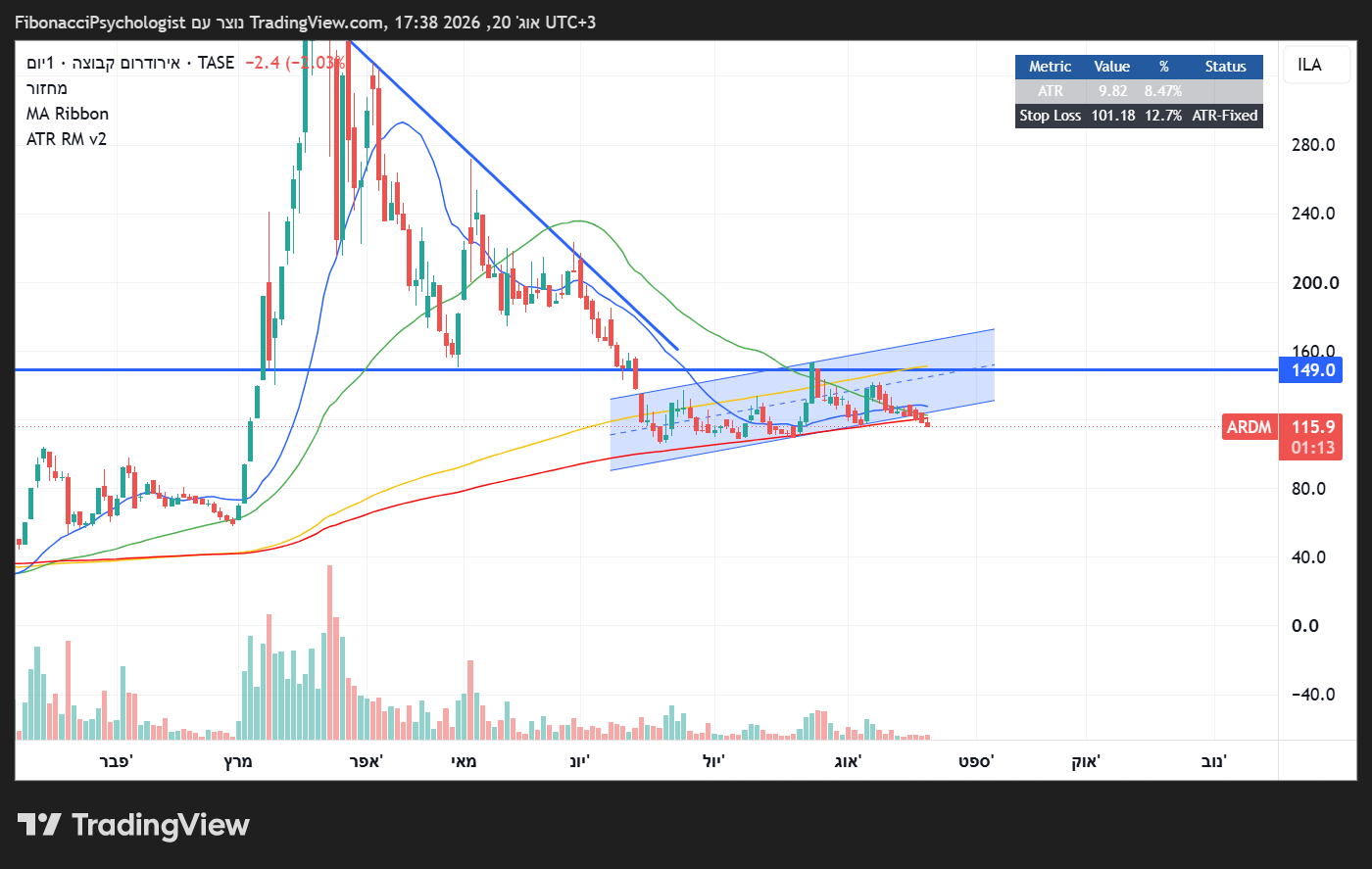1372x869 pixels.
Task: Click the 280.0 price axis label
Action: [1313, 145]
